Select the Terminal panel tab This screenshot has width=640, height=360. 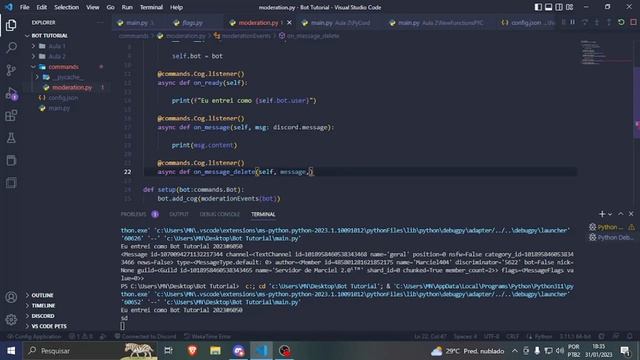point(263,214)
